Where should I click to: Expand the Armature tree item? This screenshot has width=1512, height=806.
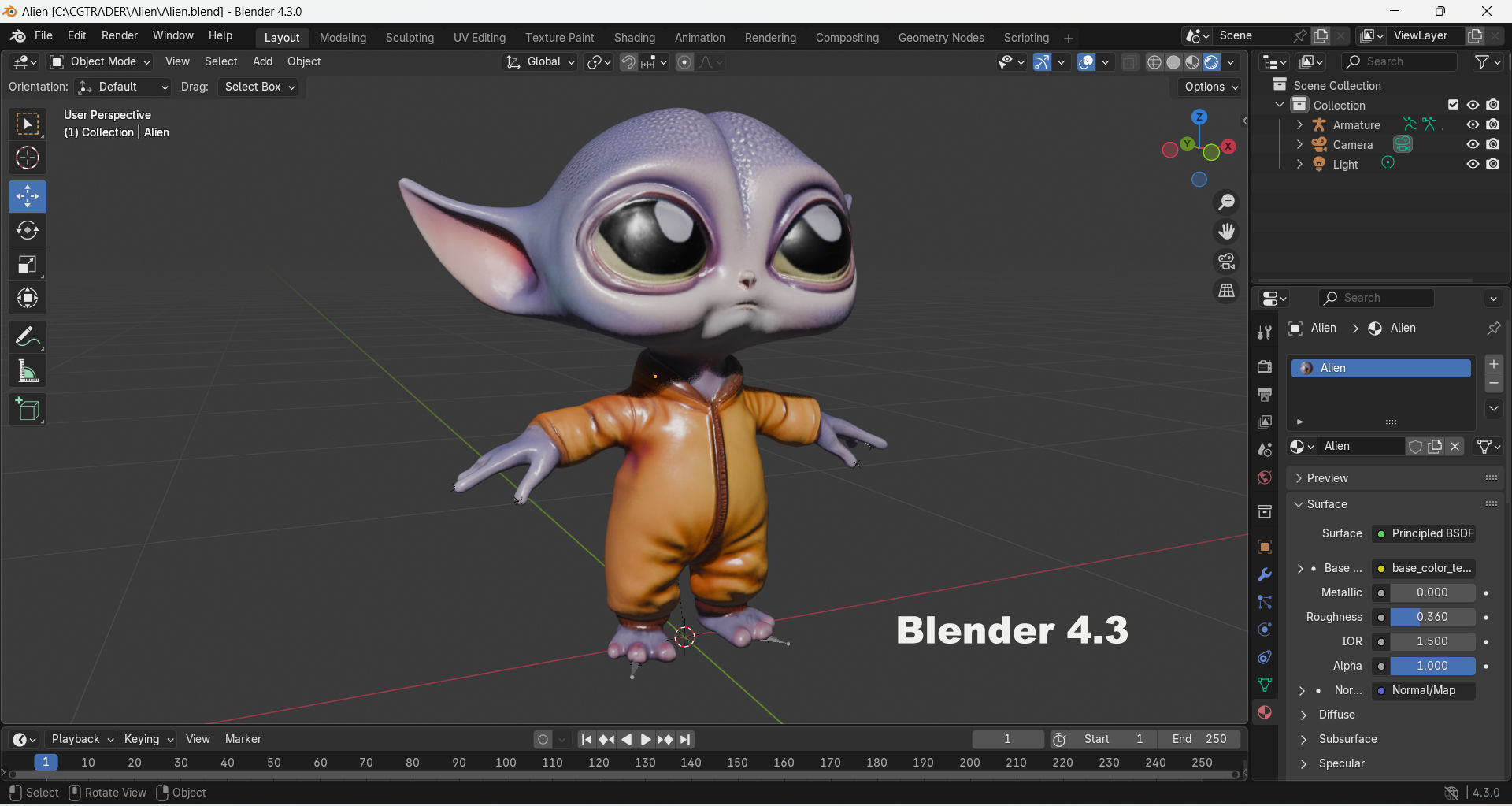(1299, 124)
